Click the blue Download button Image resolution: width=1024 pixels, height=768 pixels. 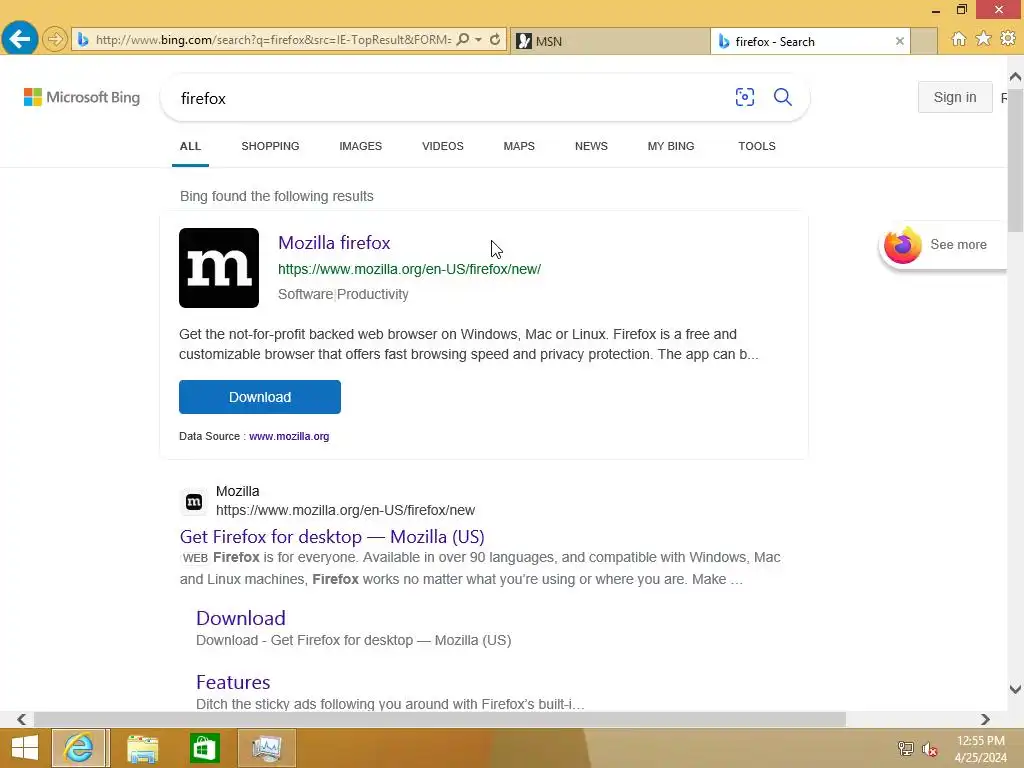[260, 397]
